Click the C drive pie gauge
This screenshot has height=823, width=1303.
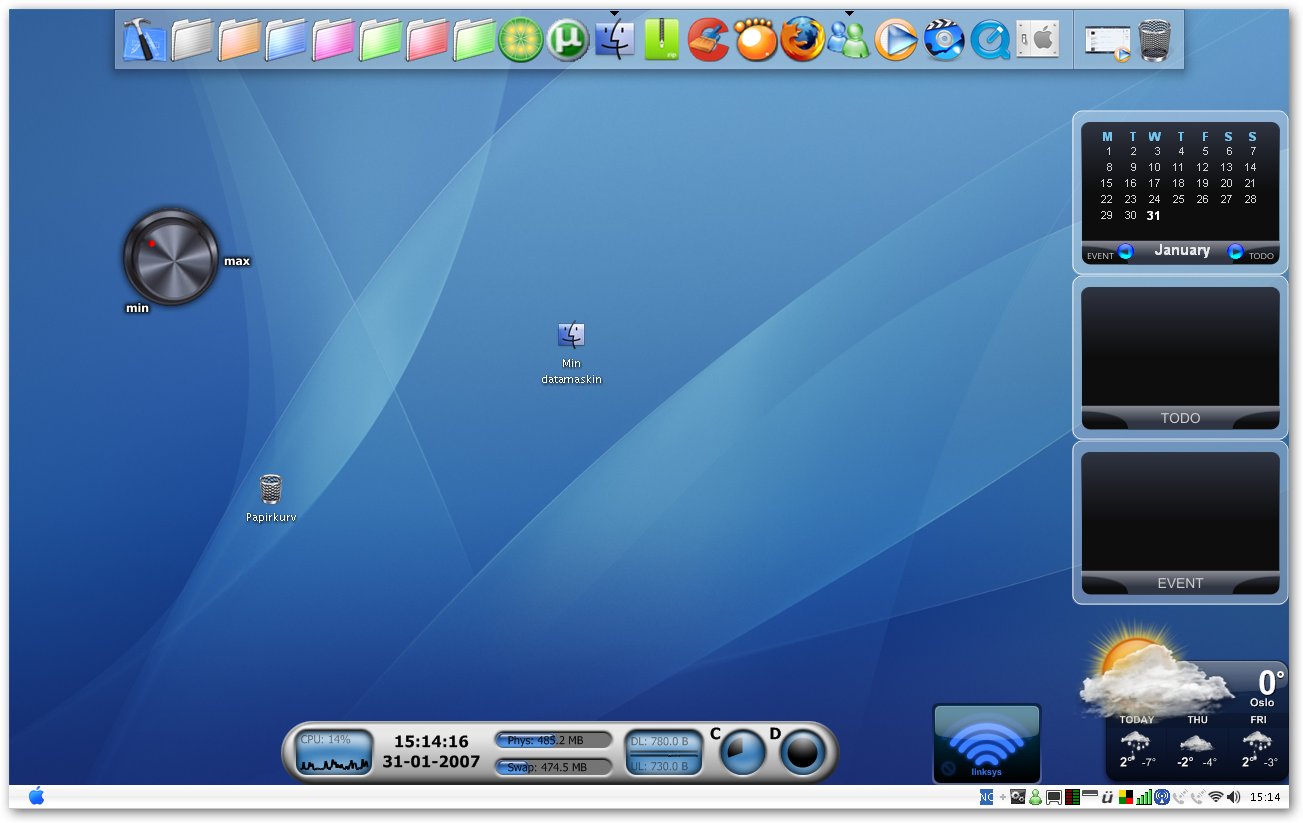tap(743, 753)
